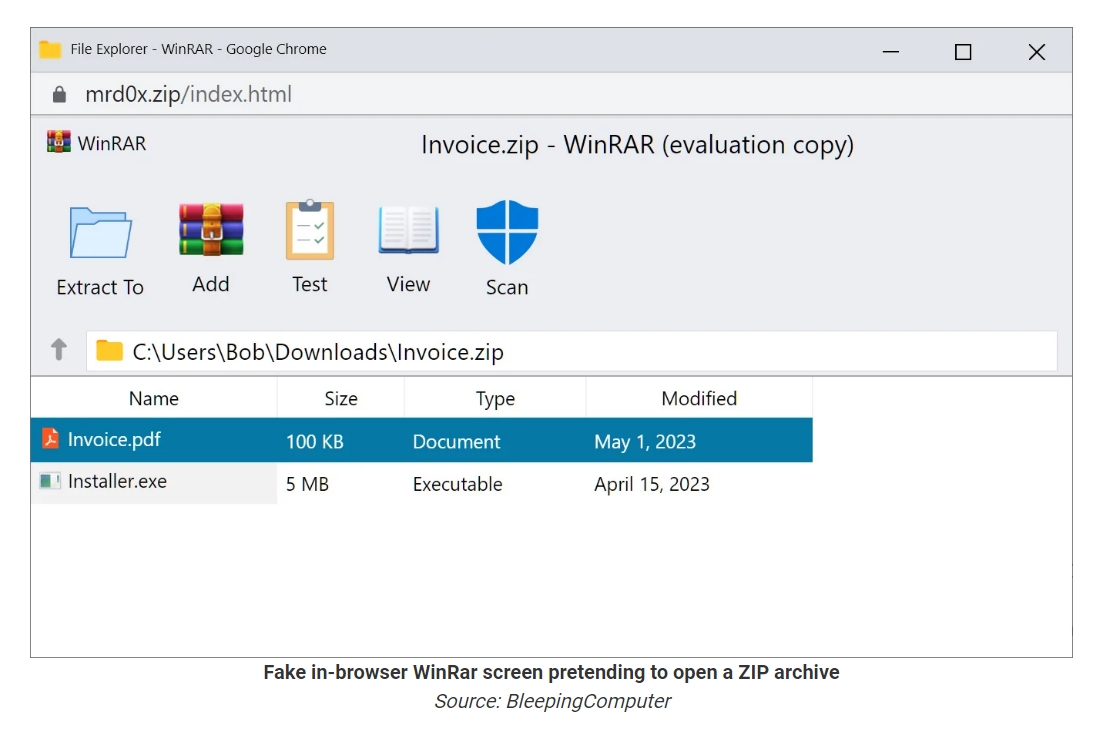The height and width of the screenshot is (734, 1104).
Task: Sort by the Type column header
Action: pyautogui.click(x=495, y=398)
